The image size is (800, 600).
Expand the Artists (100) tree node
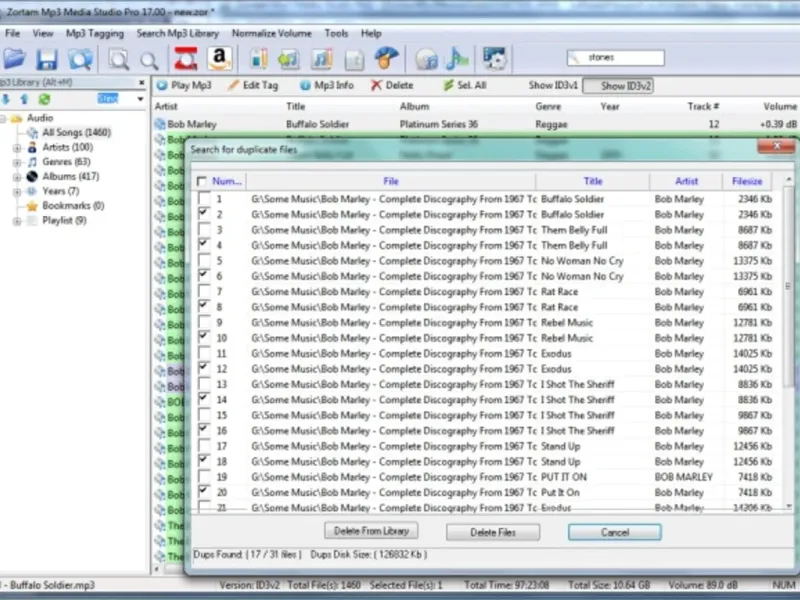pyautogui.click(x=17, y=148)
